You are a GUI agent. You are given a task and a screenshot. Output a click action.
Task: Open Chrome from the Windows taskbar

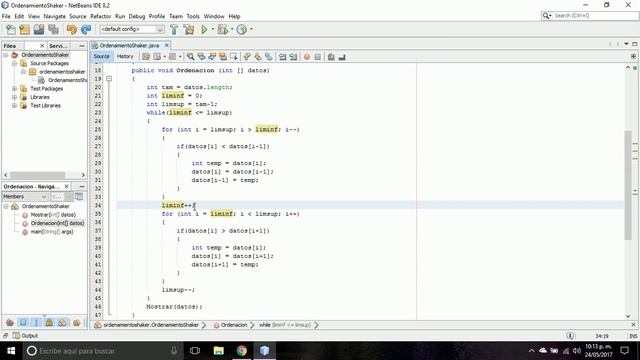(242, 351)
